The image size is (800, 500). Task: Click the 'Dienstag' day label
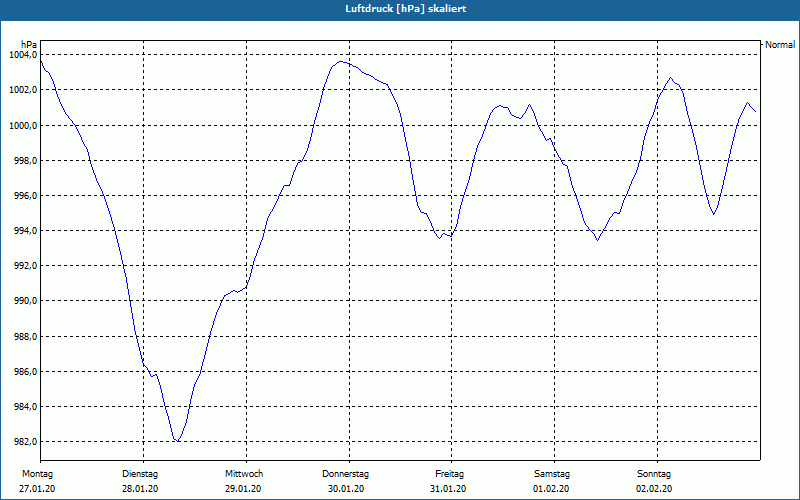(x=140, y=474)
